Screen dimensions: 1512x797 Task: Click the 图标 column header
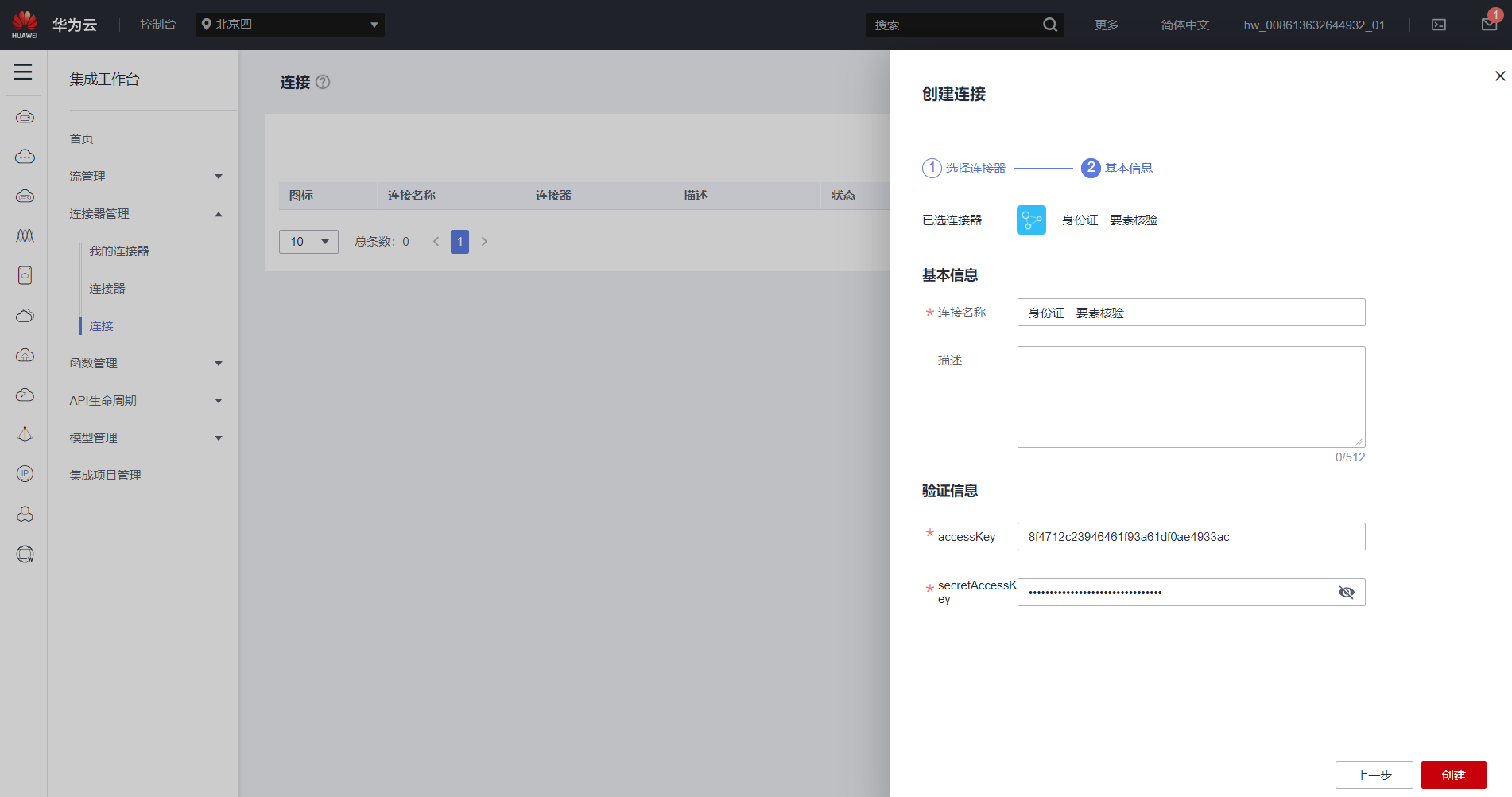click(300, 196)
